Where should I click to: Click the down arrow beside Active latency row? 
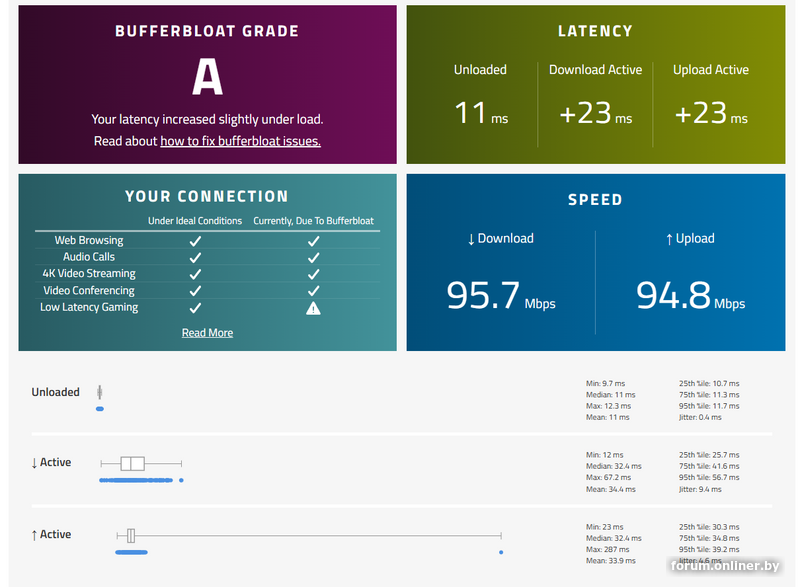pos(34,463)
